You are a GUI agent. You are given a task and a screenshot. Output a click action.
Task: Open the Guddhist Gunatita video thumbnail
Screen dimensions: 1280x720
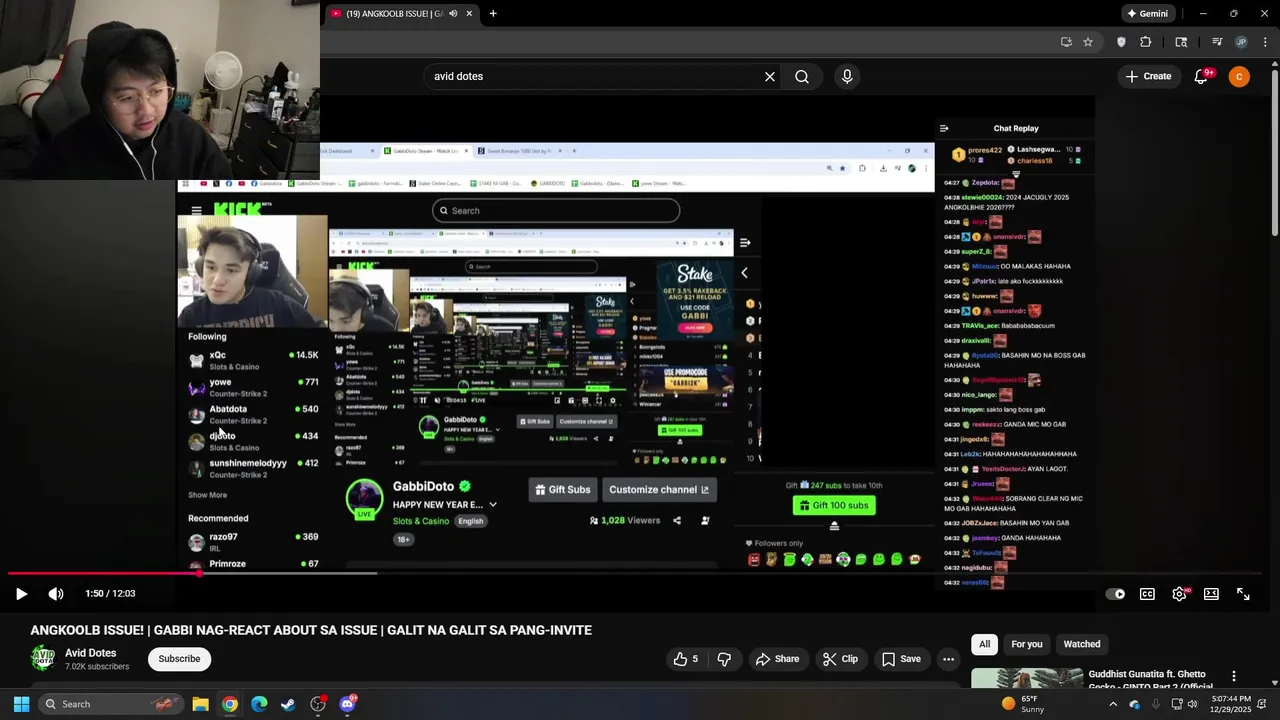(1027, 679)
